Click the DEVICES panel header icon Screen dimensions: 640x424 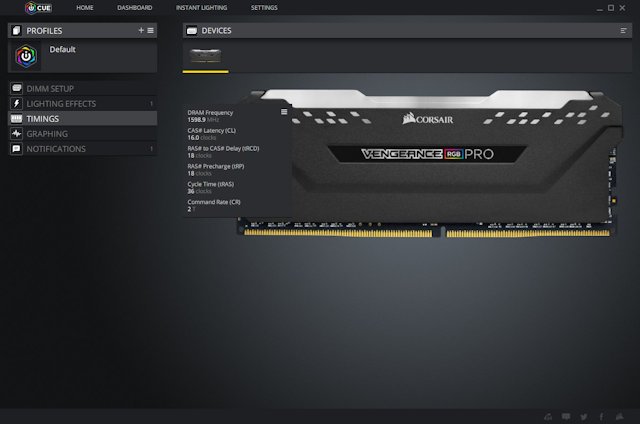(191, 31)
